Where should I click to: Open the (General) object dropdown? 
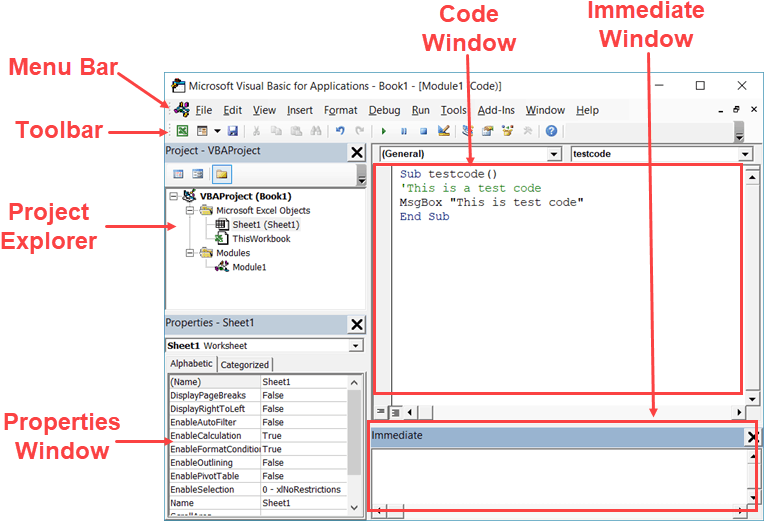(554, 154)
